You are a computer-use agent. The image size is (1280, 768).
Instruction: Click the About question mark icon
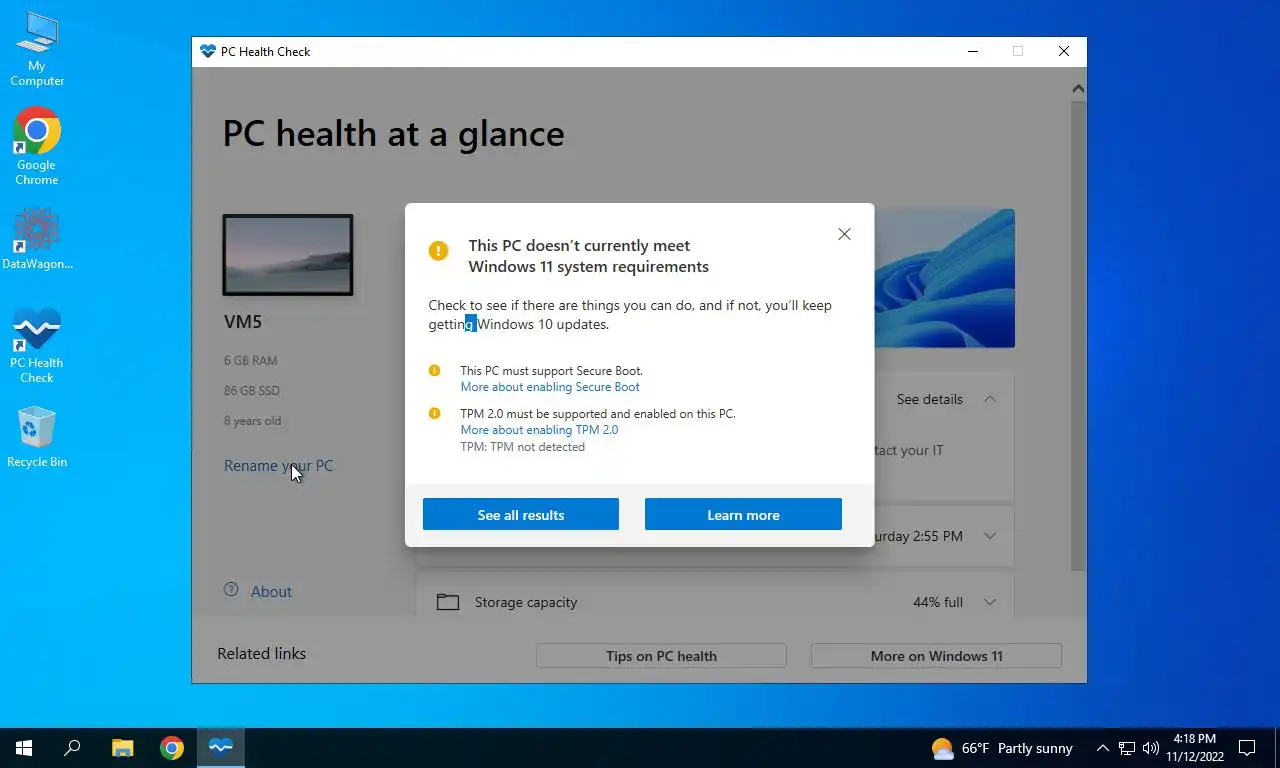(232, 590)
